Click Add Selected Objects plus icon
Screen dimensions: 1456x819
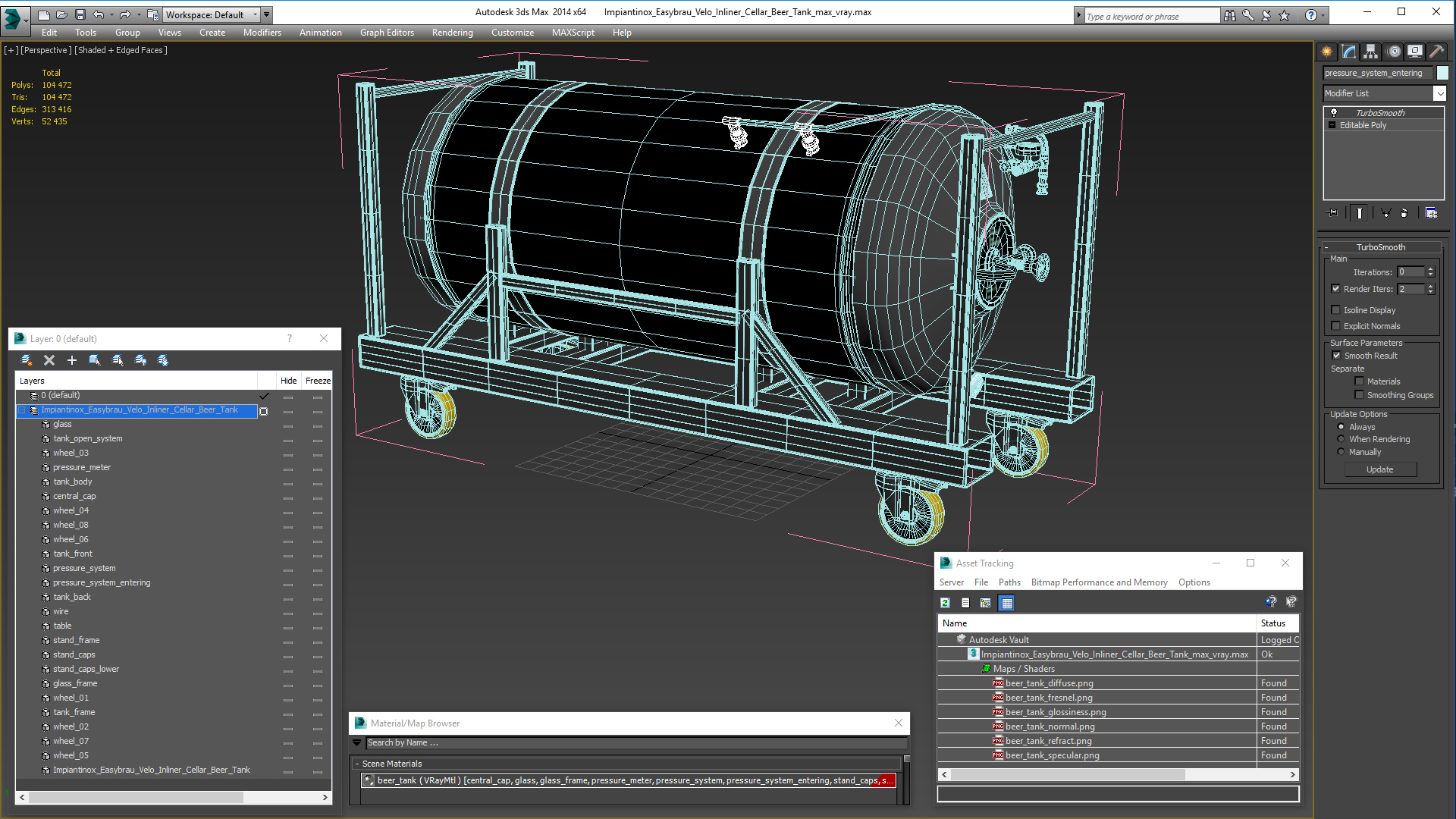coord(72,360)
